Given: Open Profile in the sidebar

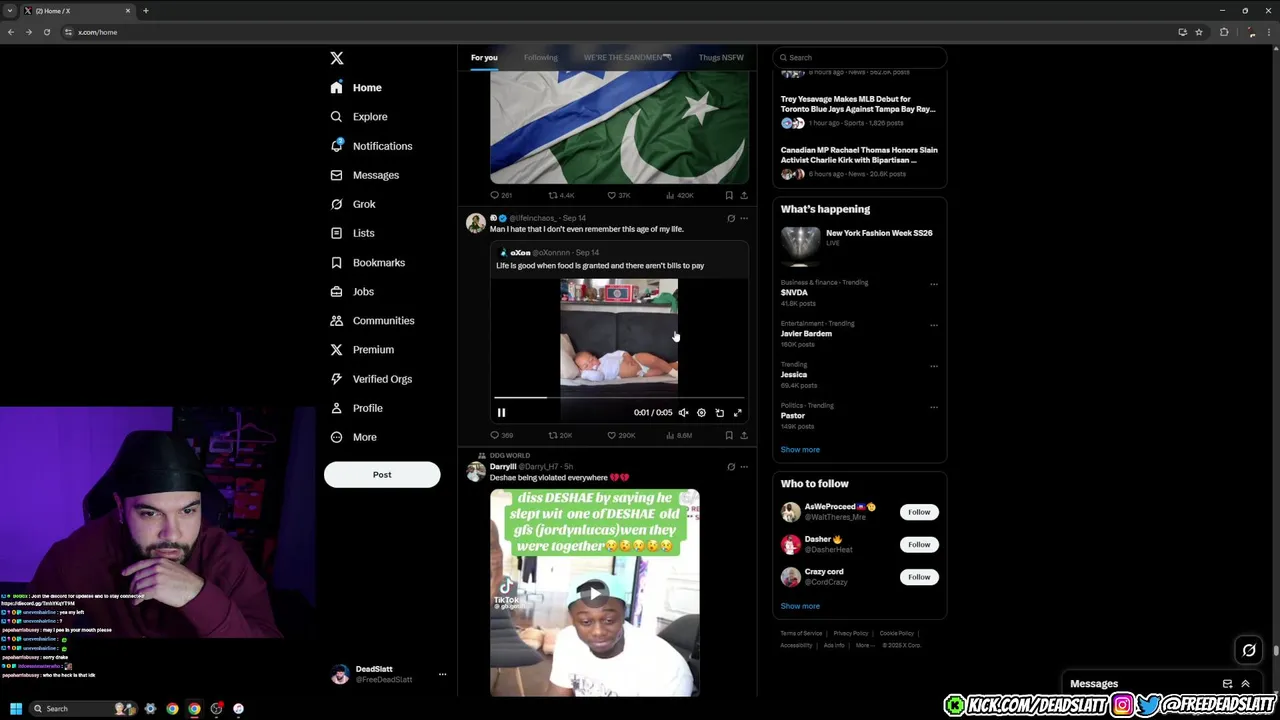Looking at the screenshot, I should coord(357,408).
